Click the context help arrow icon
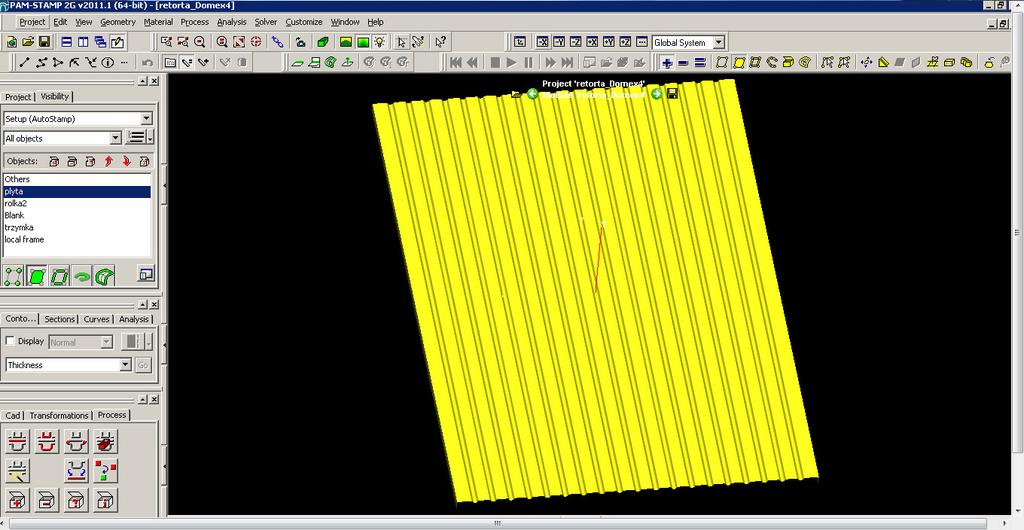 (x=441, y=42)
